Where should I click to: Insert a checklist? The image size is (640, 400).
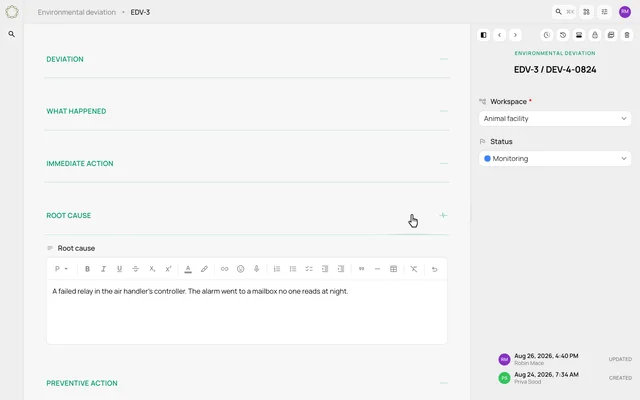(x=309, y=269)
